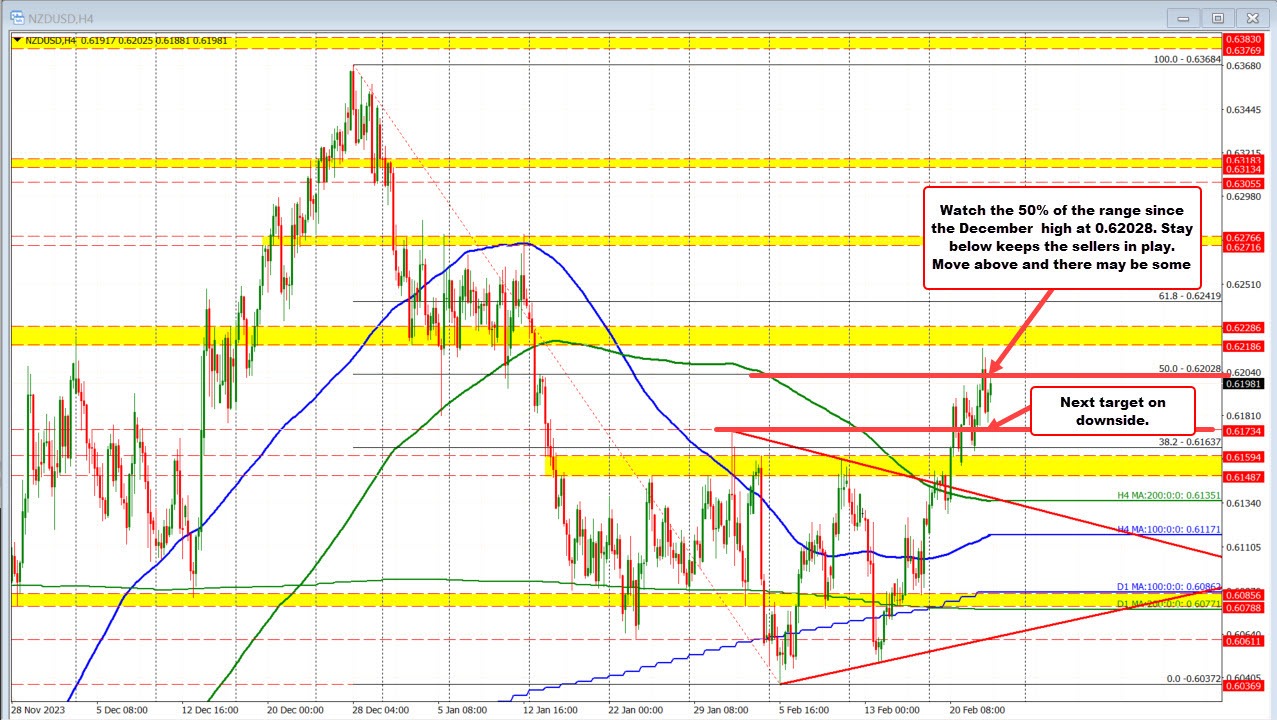Image resolution: width=1277 pixels, height=720 pixels.
Task: Click the 28 Nov 2023 date label
Action: pyautogui.click(x=37, y=709)
